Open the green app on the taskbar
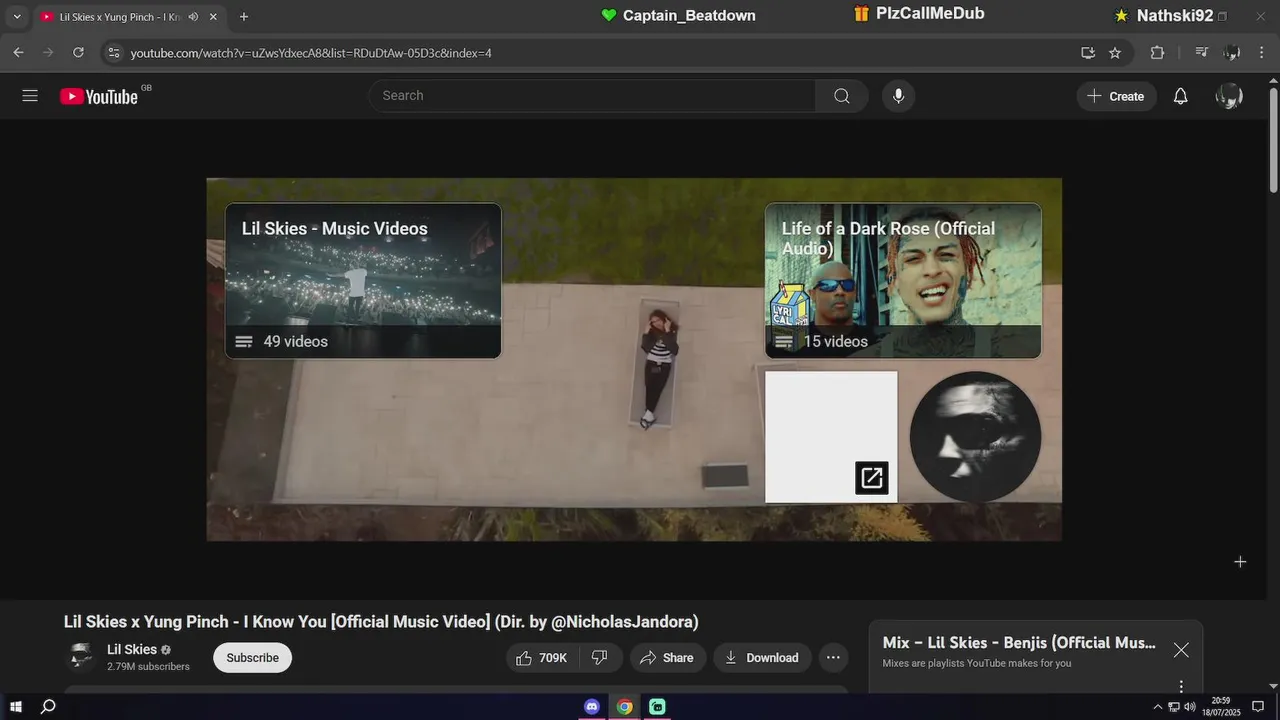 tap(657, 707)
